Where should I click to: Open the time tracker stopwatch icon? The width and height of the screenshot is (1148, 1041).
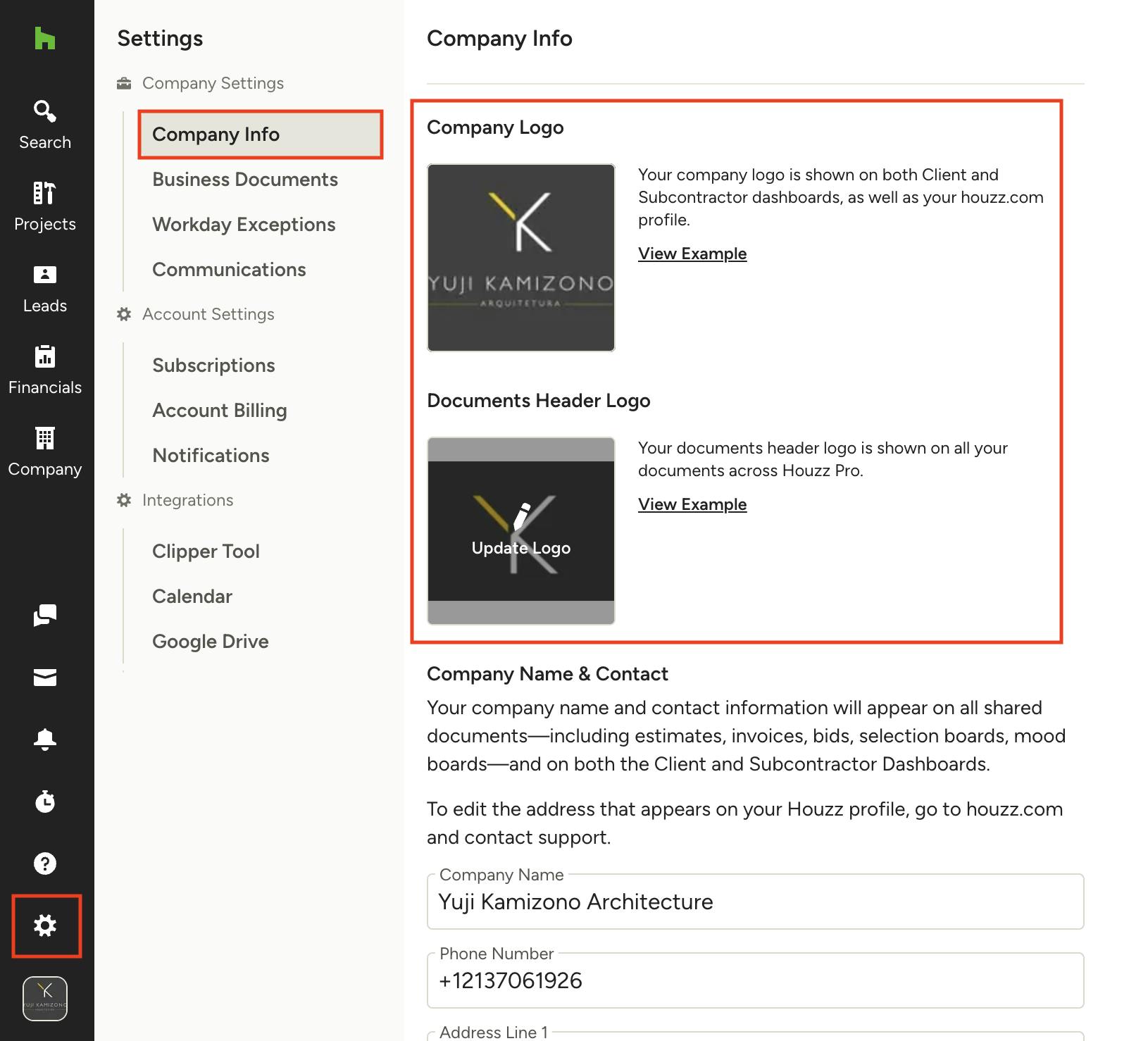[x=45, y=801]
